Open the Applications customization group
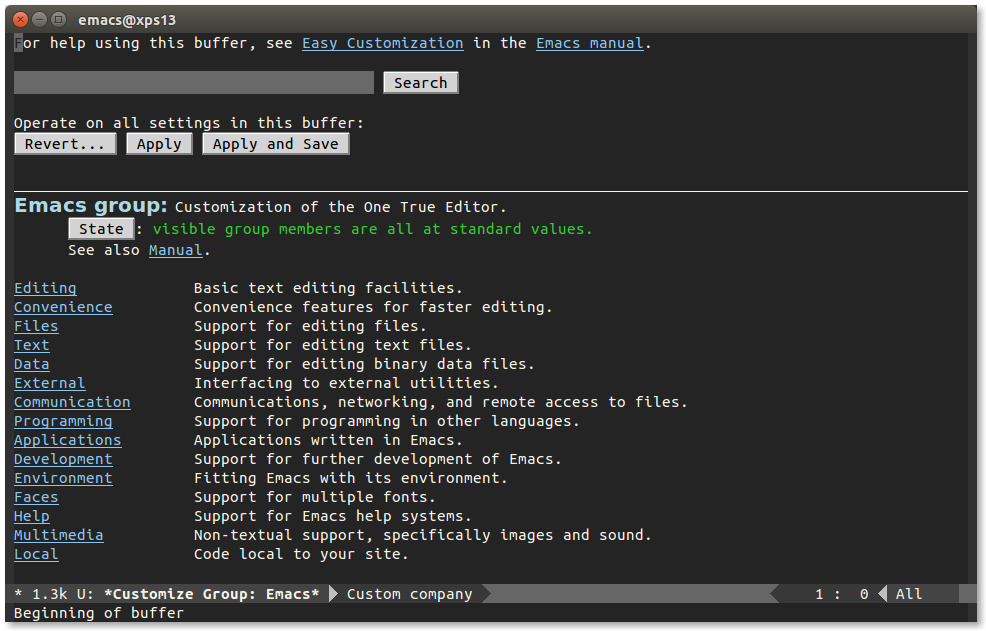This screenshot has height=631, width=986. pyautogui.click(x=68, y=440)
